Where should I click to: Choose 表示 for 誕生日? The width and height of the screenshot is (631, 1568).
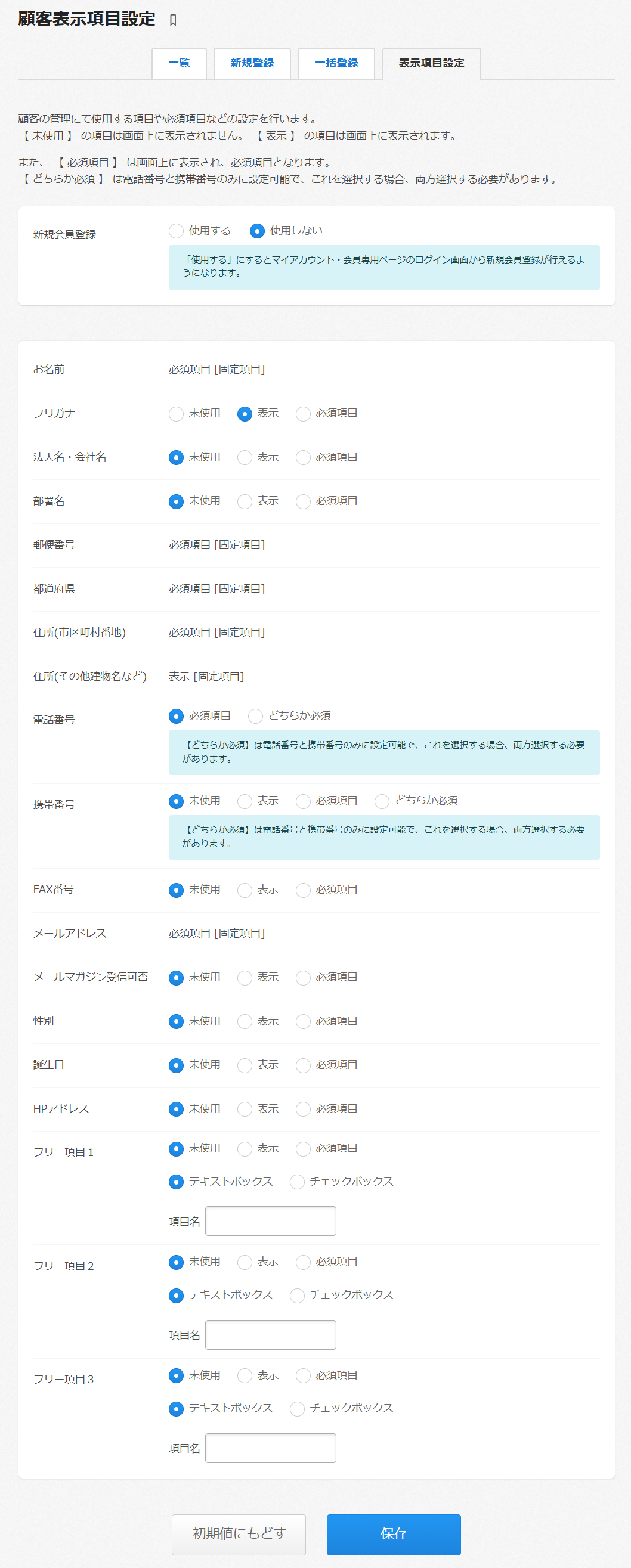245,1065
